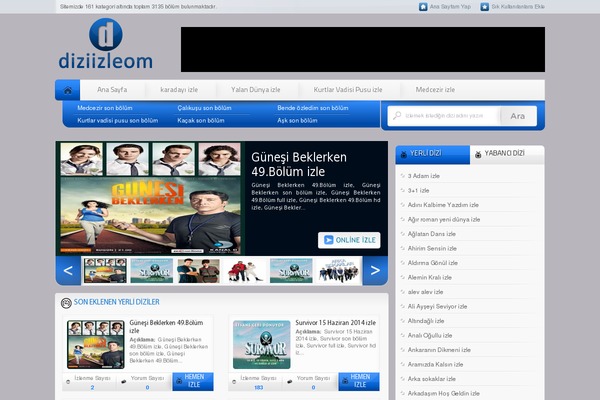
Task: Click Aşk son bölüm link
Action: click(297, 120)
